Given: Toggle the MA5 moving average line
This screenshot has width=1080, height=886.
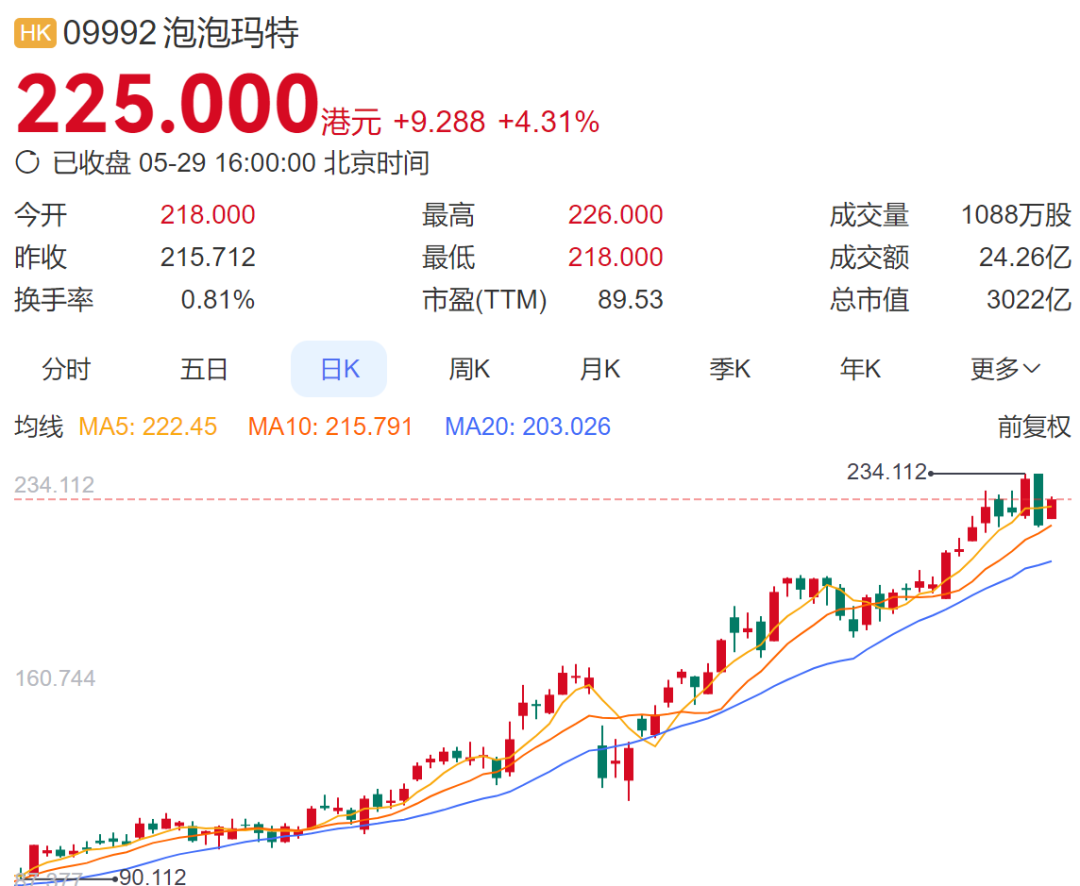Looking at the screenshot, I should coord(148,427).
